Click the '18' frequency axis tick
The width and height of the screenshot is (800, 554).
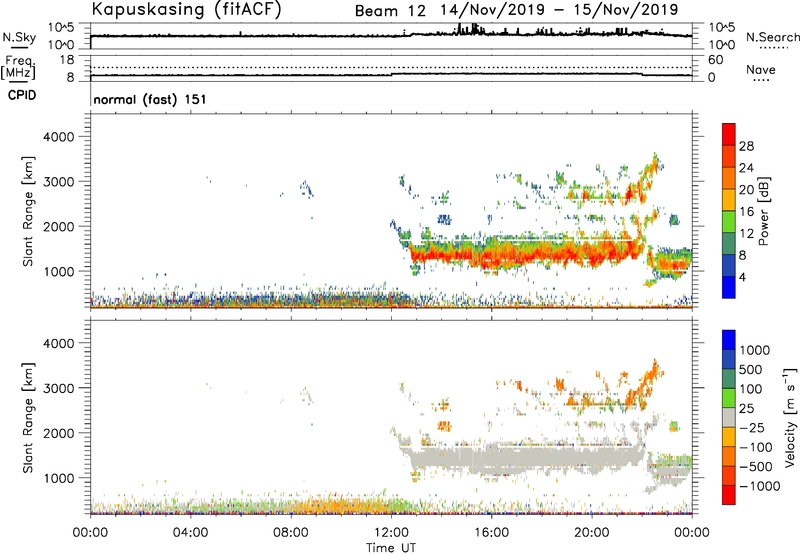[67, 60]
